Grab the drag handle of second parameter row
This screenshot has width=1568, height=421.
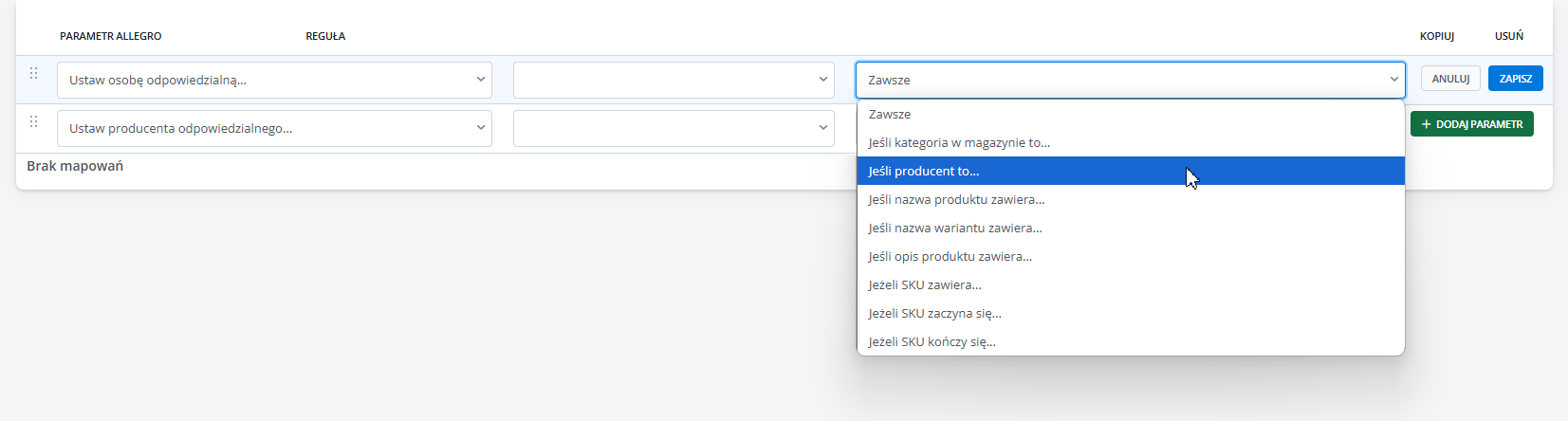(33, 121)
